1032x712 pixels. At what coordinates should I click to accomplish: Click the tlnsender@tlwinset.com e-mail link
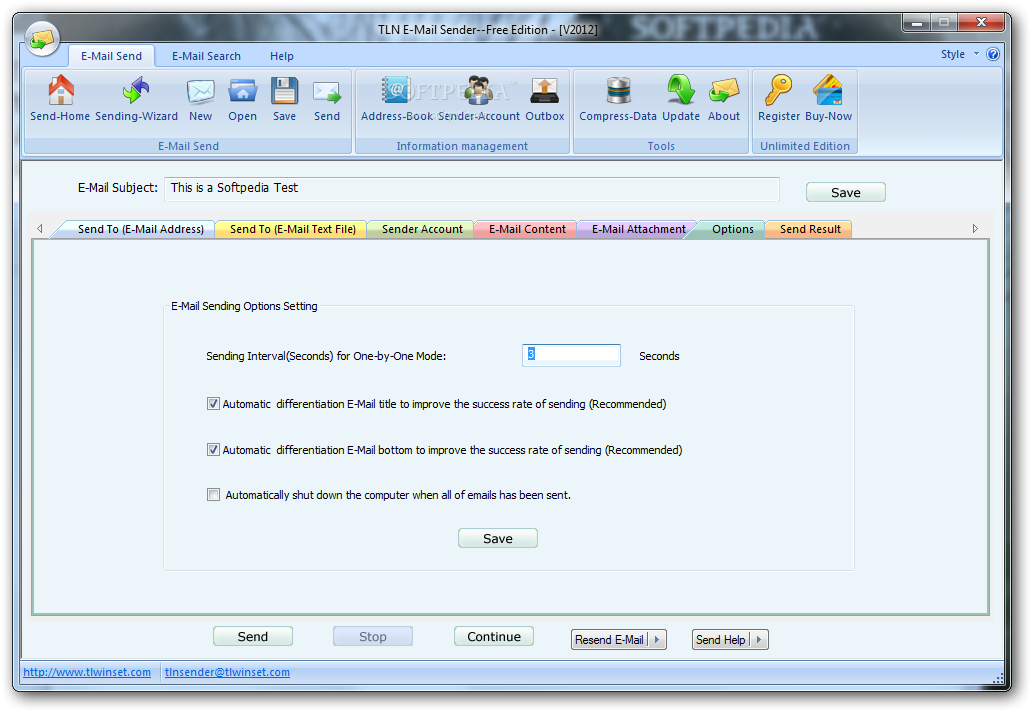pyautogui.click(x=227, y=673)
